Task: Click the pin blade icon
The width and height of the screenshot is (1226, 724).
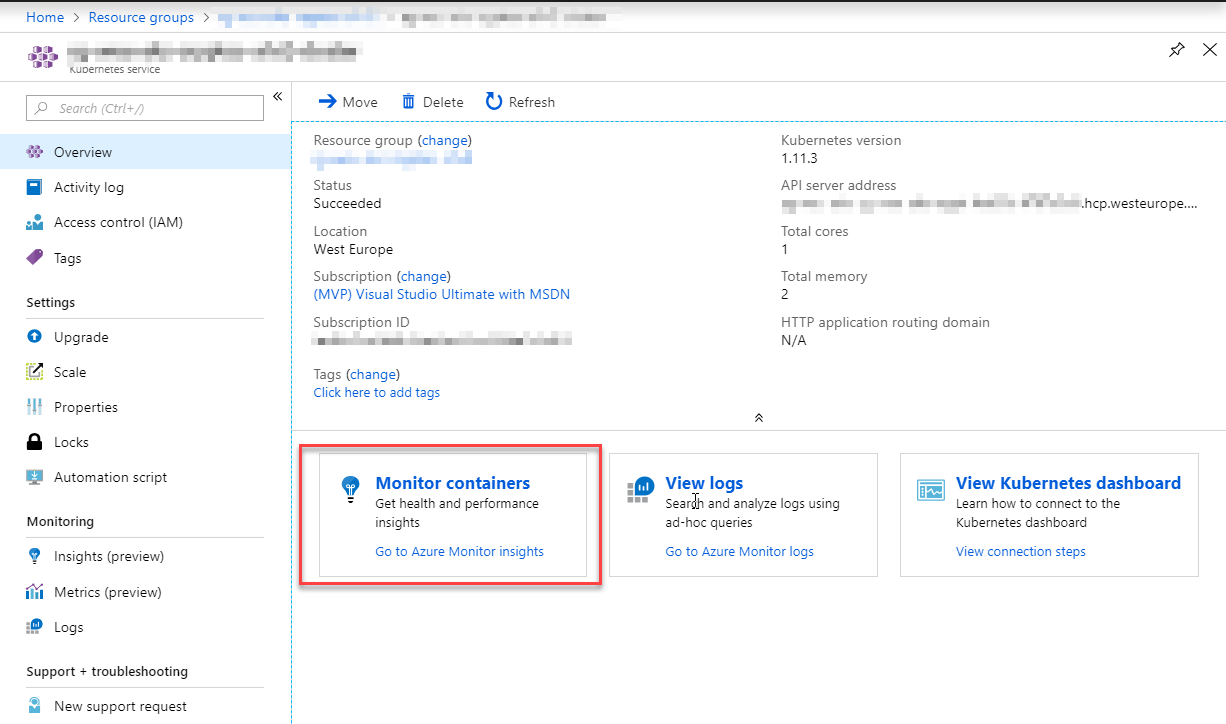Action: [x=1177, y=51]
